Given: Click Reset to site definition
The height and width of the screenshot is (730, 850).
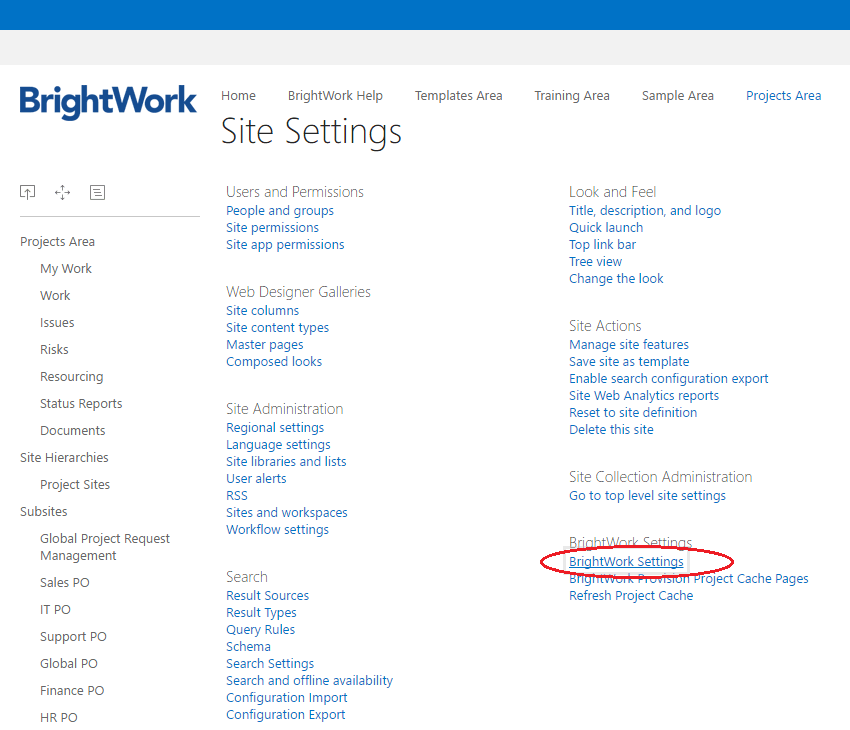Looking at the screenshot, I should (633, 412).
